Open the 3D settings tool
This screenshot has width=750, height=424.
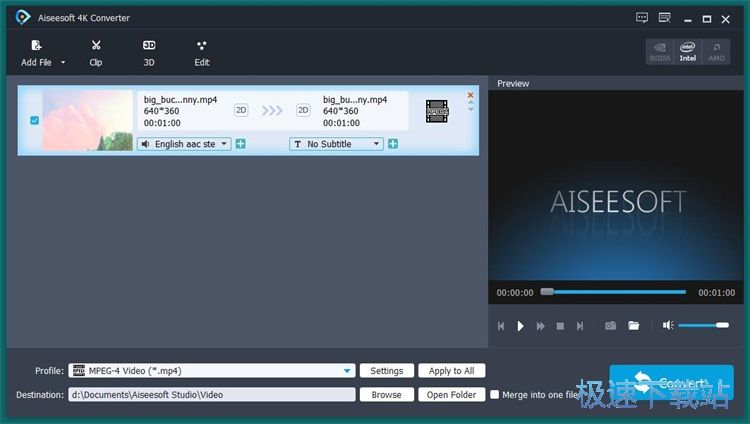[149, 53]
